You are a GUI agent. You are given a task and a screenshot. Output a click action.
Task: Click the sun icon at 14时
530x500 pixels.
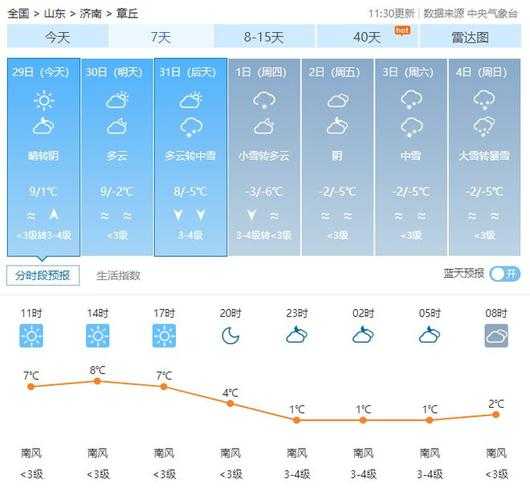(x=98, y=336)
